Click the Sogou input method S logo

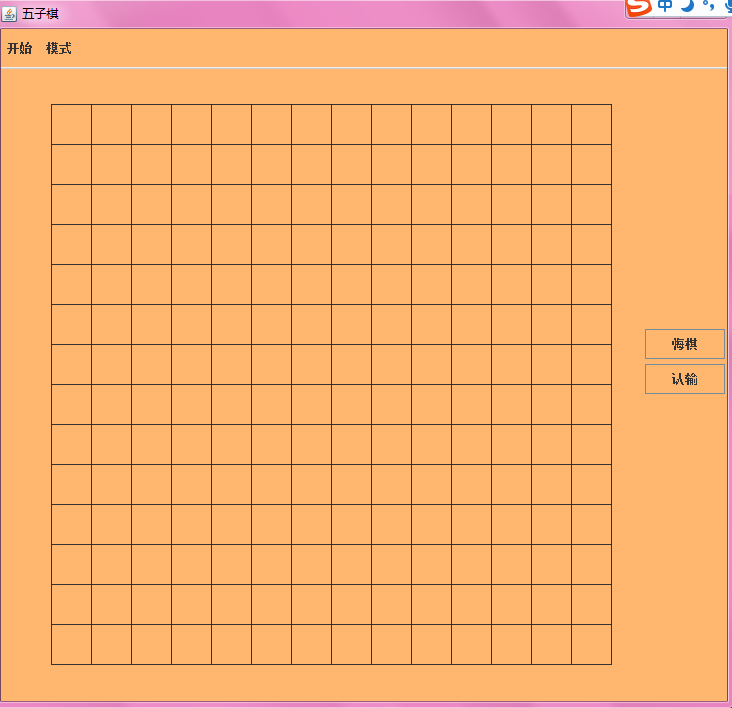click(639, 7)
